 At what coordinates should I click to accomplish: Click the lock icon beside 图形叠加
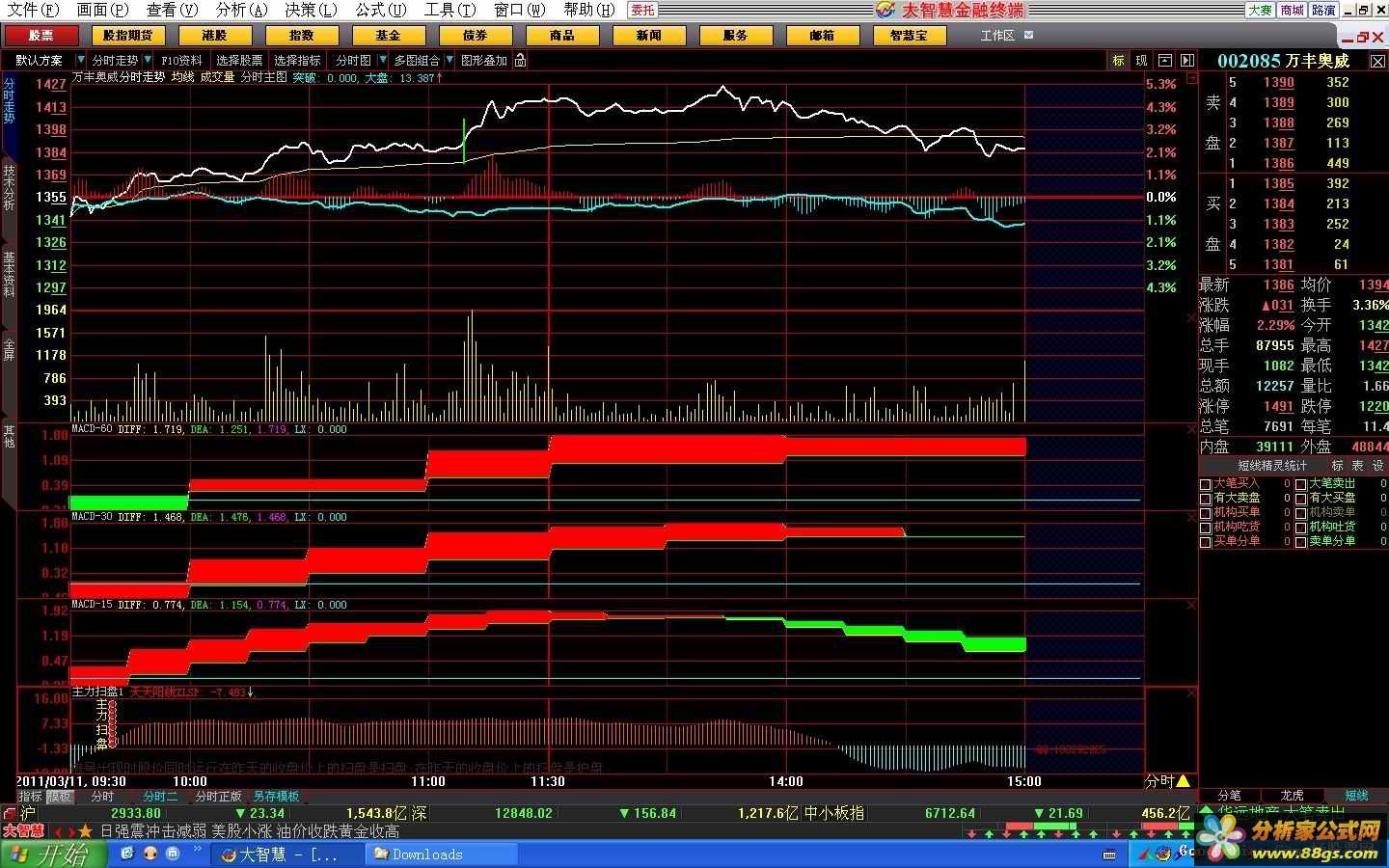pos(520,60)
